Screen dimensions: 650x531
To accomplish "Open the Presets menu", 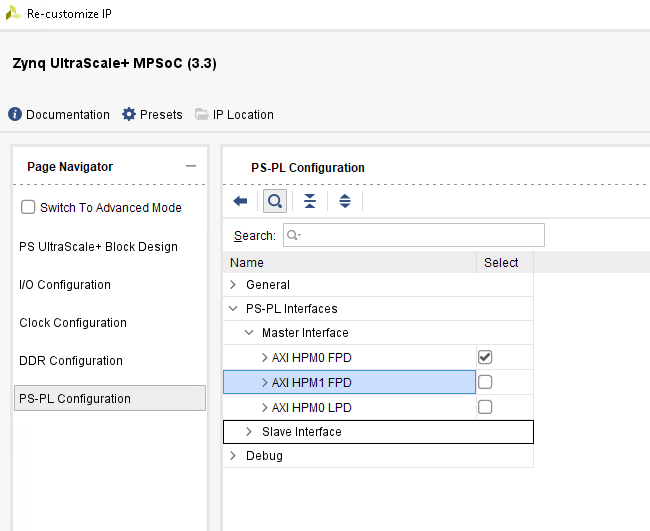I will (161, 114).
